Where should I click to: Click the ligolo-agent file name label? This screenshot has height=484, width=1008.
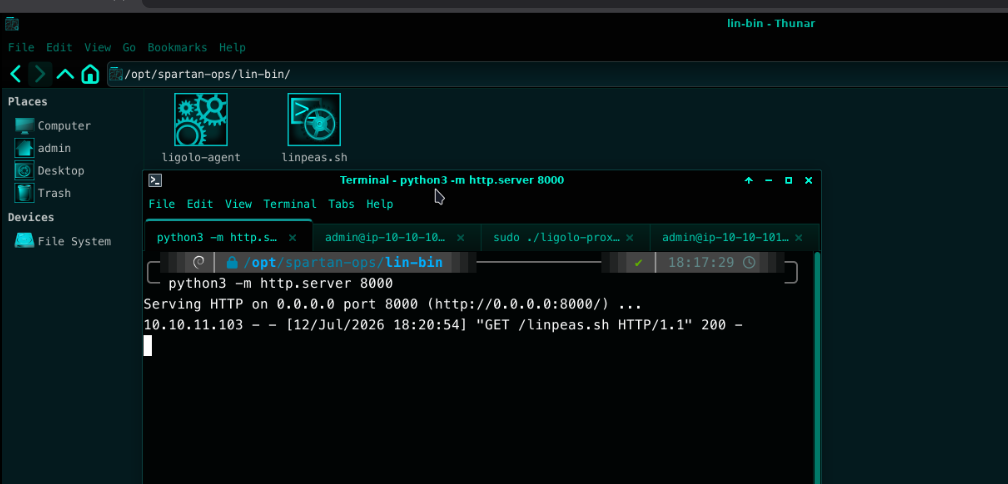coord(201,157)
